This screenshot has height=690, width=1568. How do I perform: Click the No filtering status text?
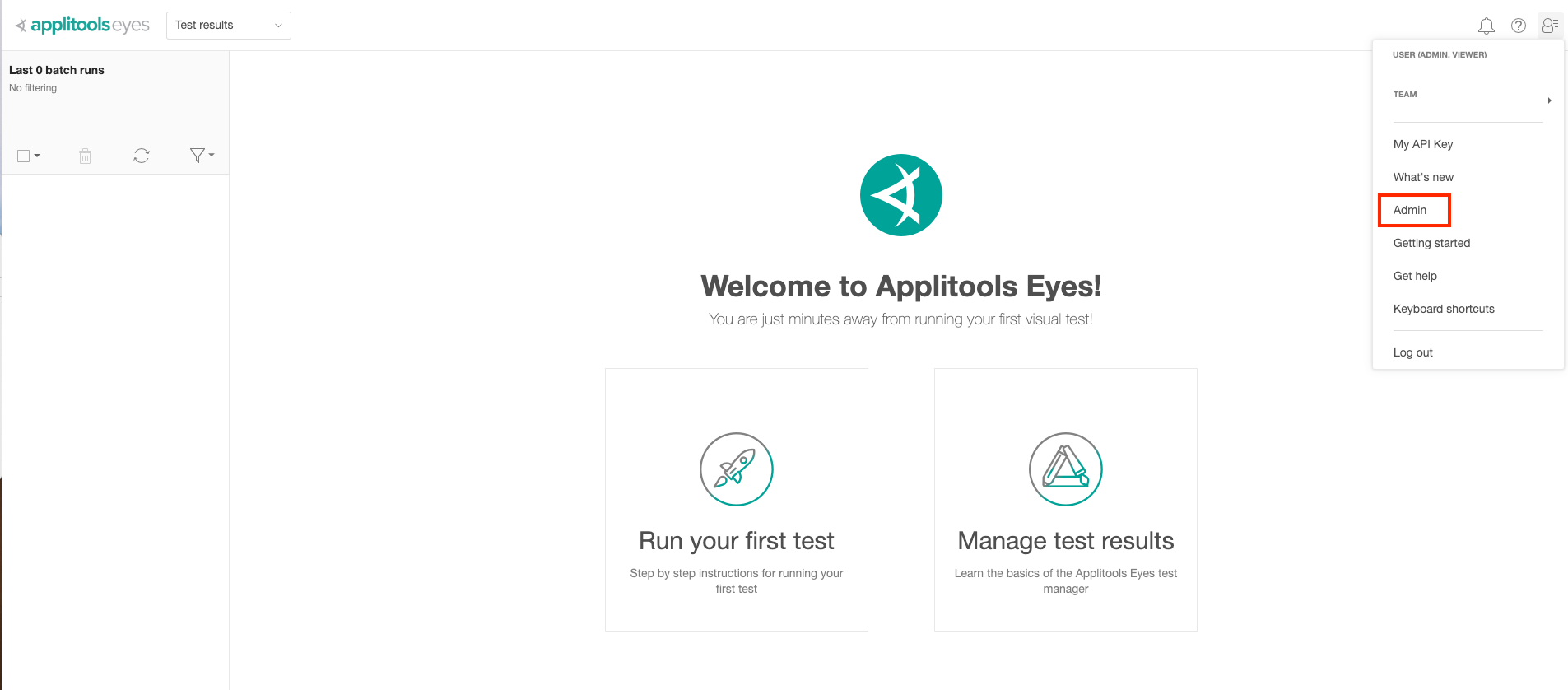33,88
